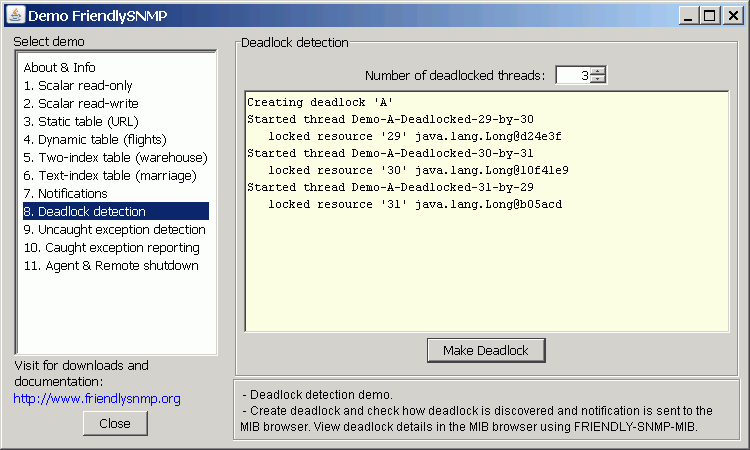Choose 3. Static table (URL)

click(x=81, y=121)
